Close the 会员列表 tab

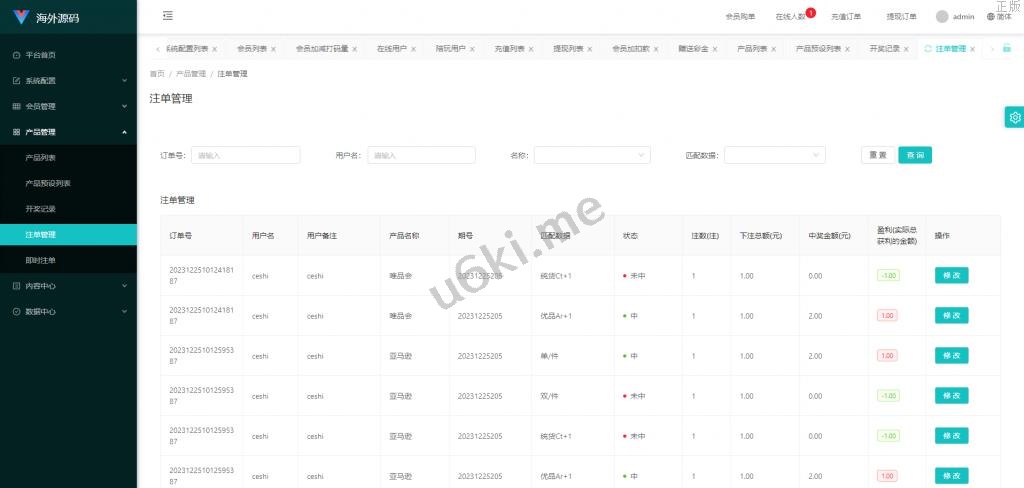pyautogui.click(x=273, y=49)
